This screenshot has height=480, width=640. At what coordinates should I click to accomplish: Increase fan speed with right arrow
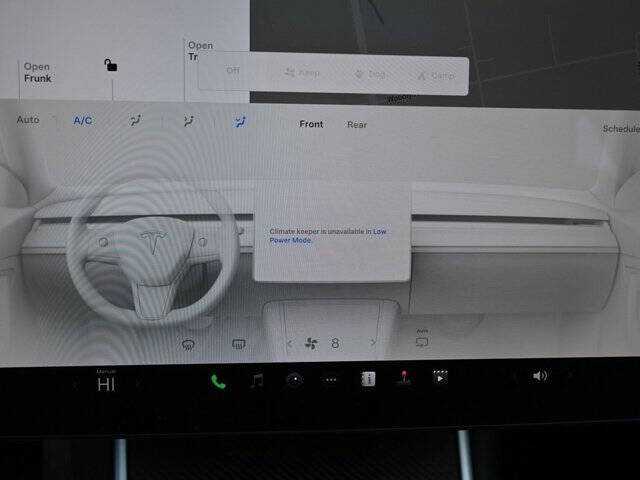pos(373,343)
